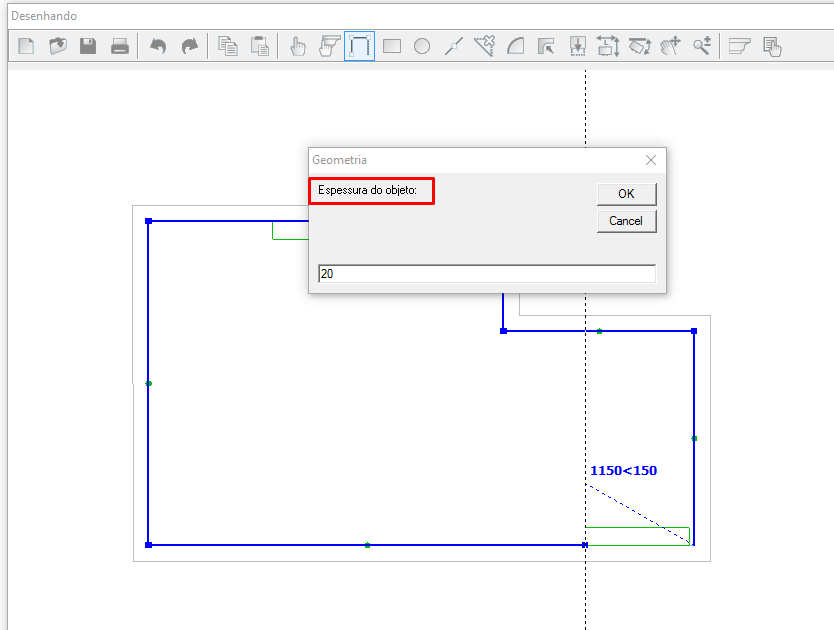Click the Paste clipboard icon
The image size is (834, 630).
click(260, 46)
